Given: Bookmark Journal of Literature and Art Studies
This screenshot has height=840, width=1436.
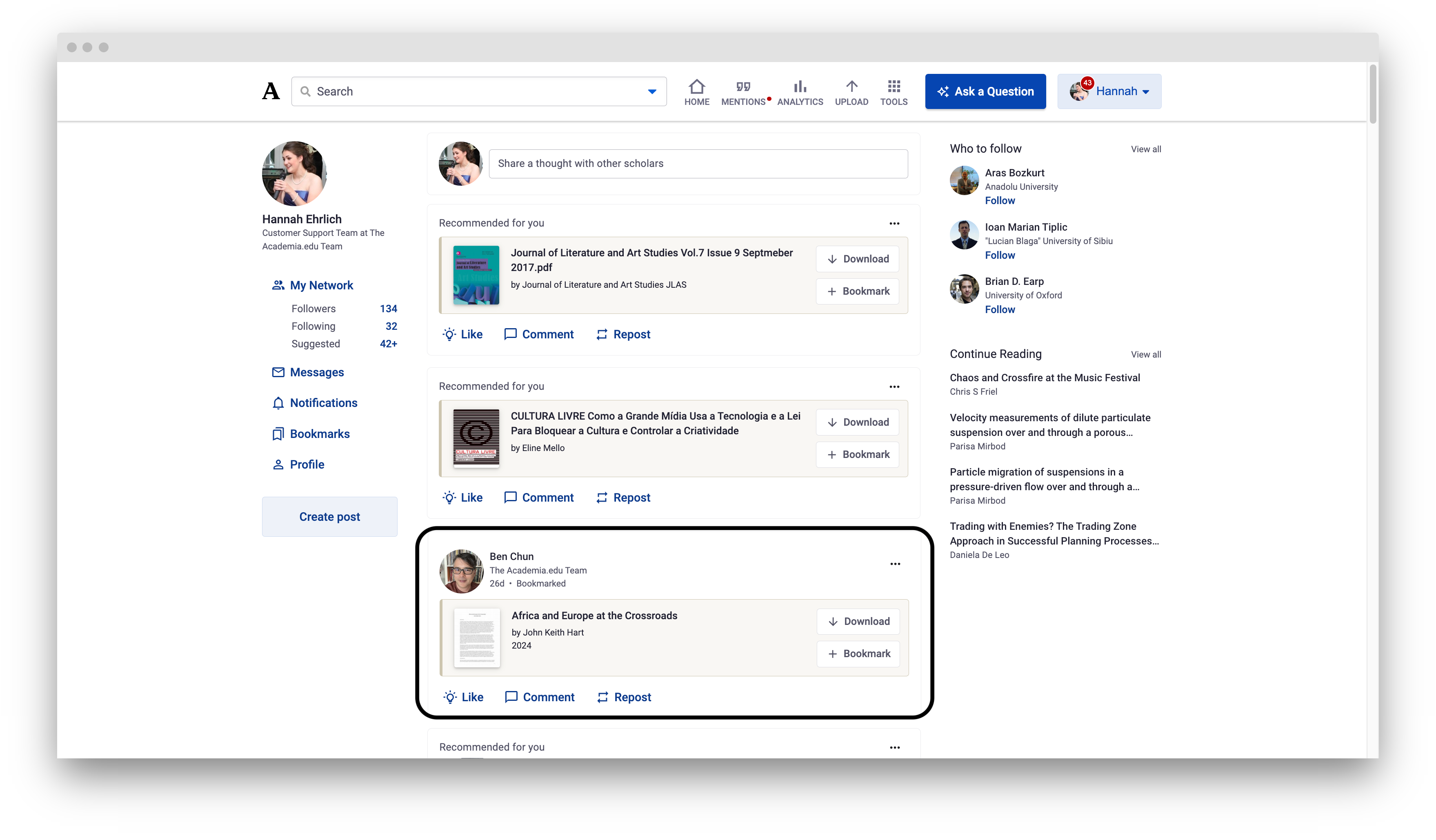Looking at the screenshot, I should point(857,291).
